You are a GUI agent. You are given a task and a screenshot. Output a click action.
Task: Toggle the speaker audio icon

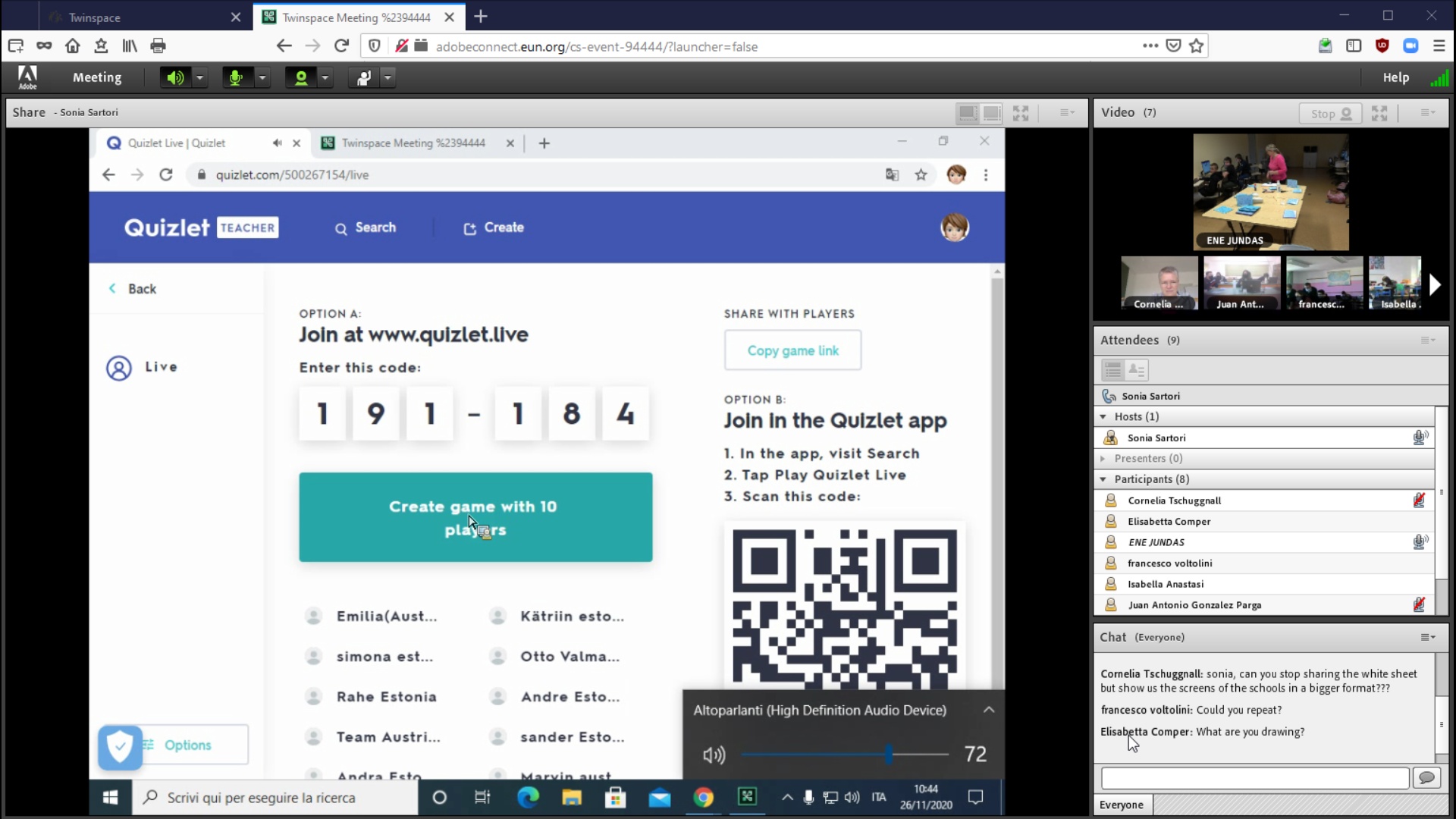tap(175, 77)
